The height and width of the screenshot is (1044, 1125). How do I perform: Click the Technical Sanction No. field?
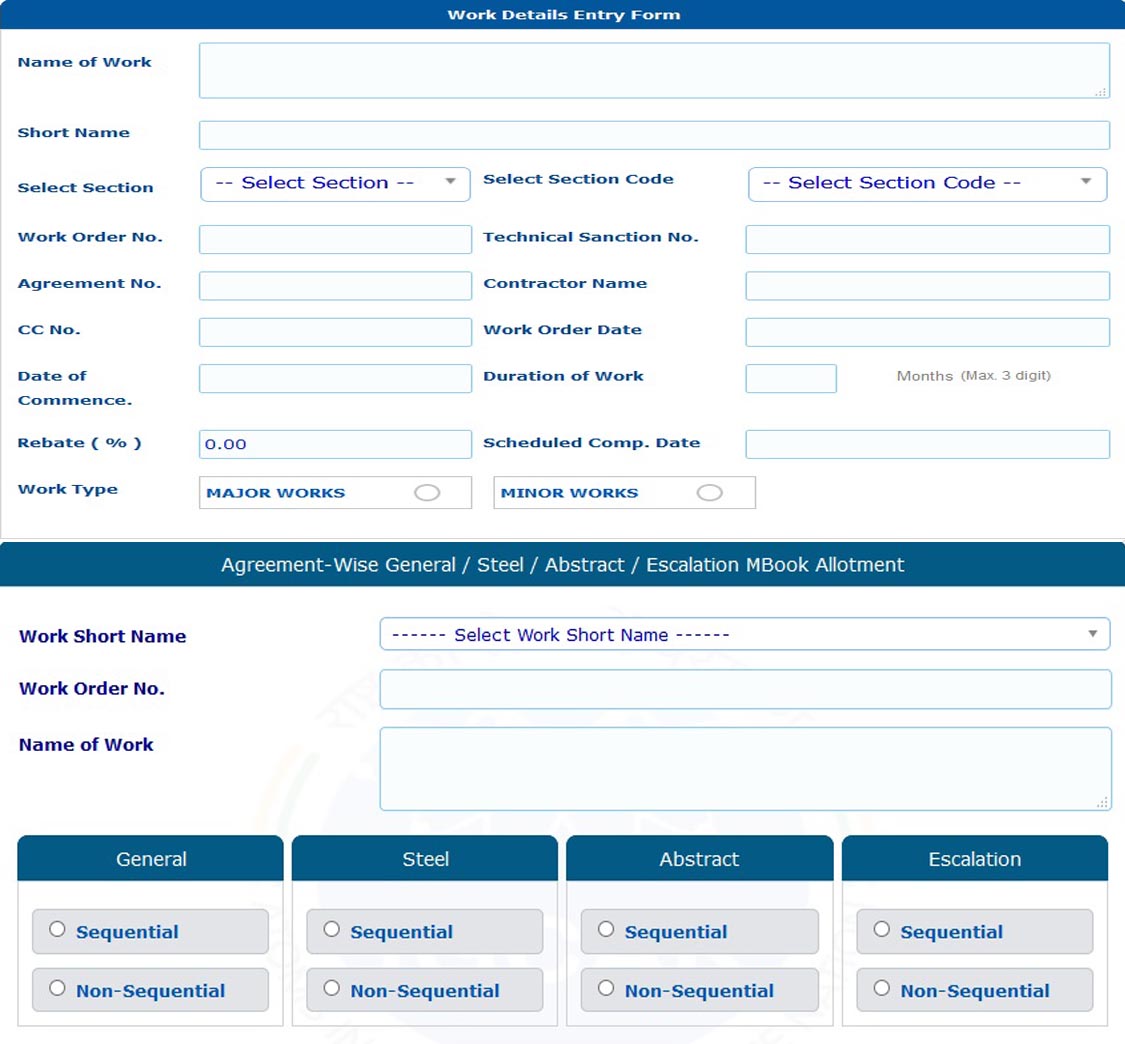(x=927, y=239)
